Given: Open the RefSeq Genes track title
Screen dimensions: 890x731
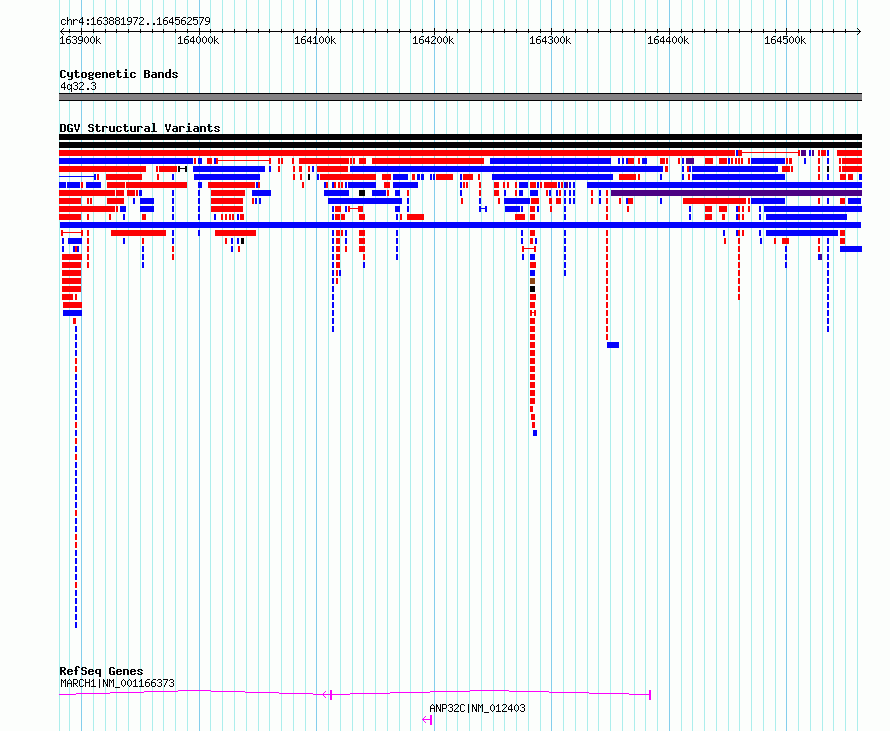Looking at the screenshot, I should point(101,671).
